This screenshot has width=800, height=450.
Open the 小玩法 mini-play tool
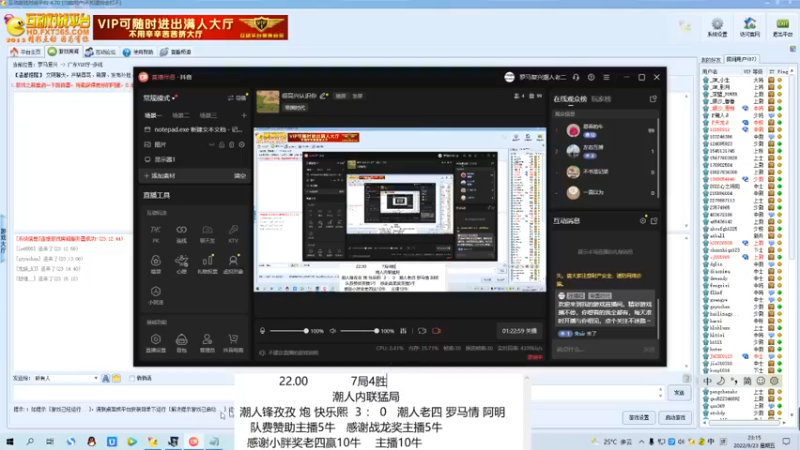point(156,295)
